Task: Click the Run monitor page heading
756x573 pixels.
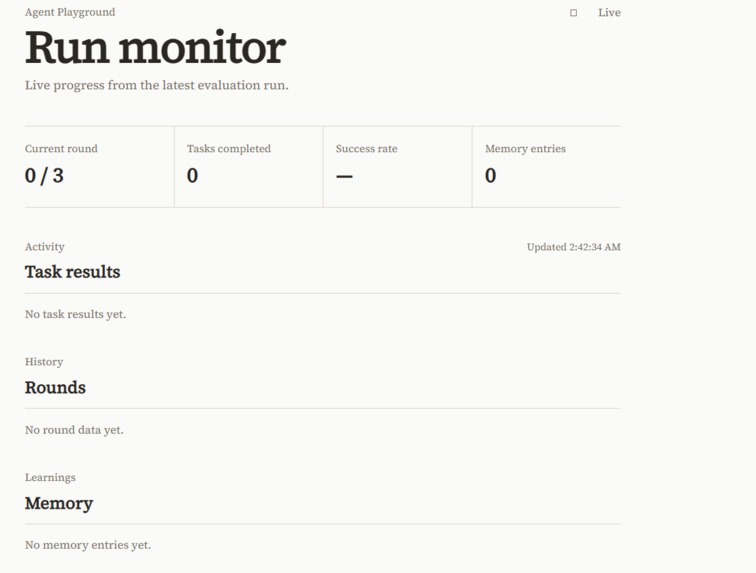Action: pyautogui.click(x=155, y=47)
